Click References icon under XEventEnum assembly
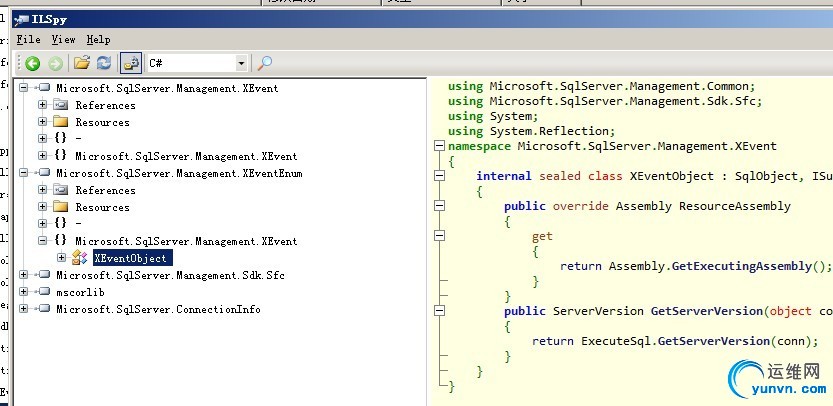833x406 pixels. 61,190
